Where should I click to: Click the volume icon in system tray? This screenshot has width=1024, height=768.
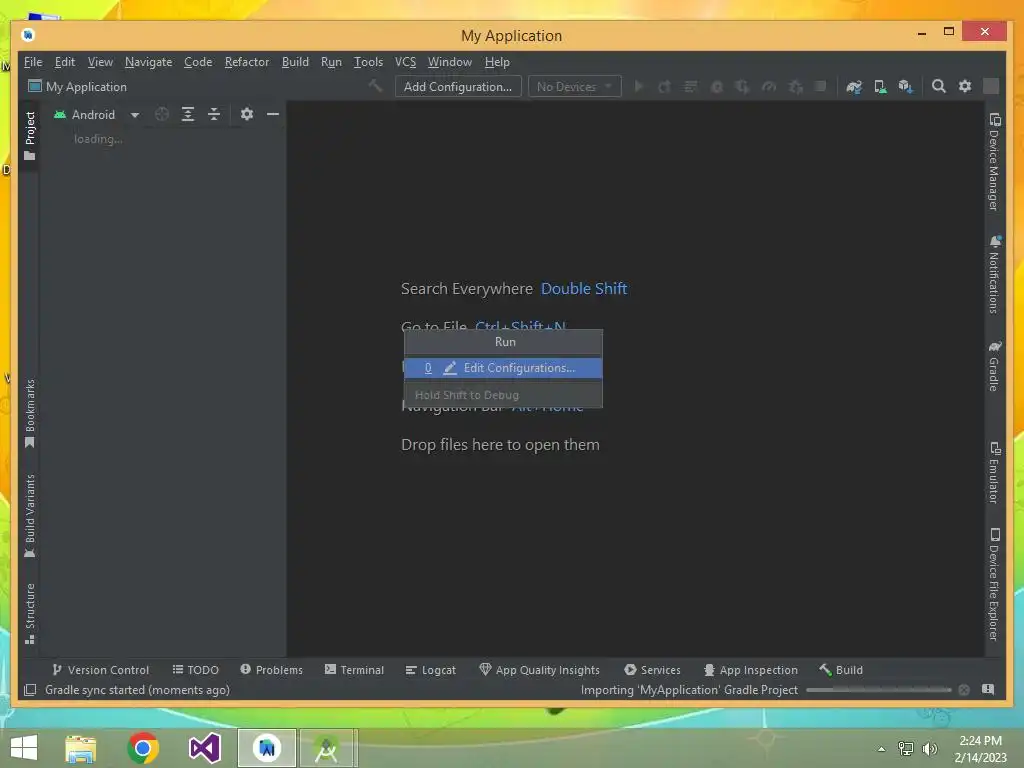929,748
